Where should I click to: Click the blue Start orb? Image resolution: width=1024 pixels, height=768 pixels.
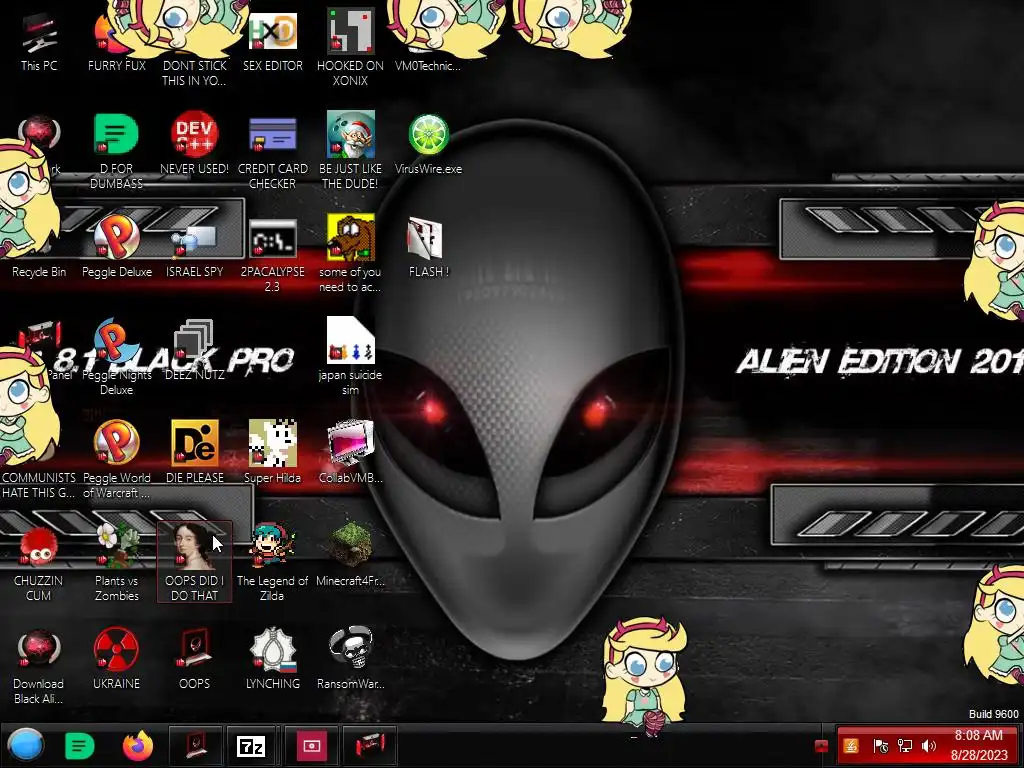(26, 745)
